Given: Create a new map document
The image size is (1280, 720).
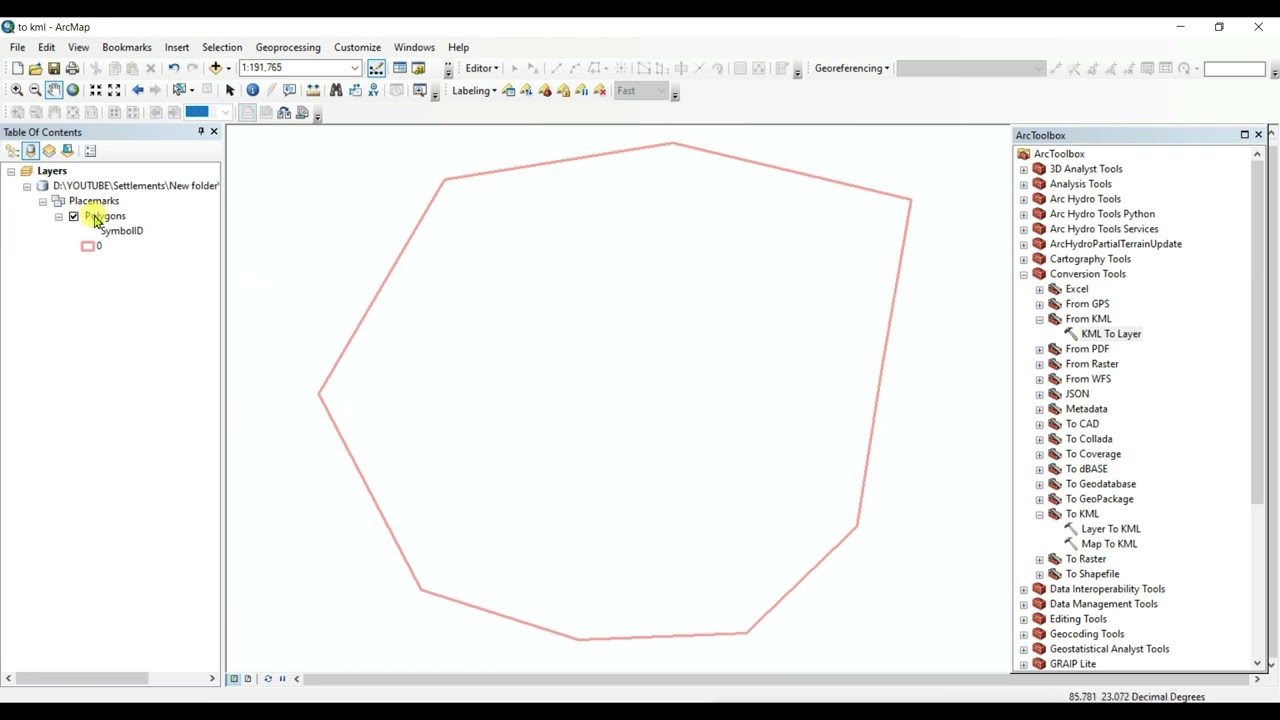Looking at the screenshot, I should [17, 68].
